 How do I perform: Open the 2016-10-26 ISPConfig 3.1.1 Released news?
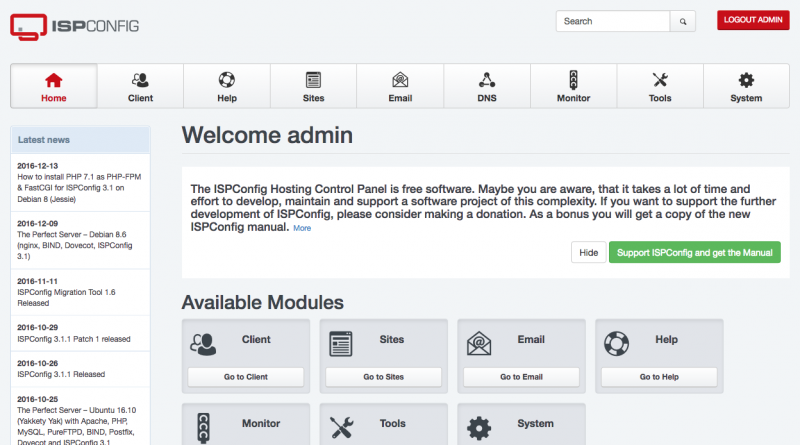pyautogui.click(x=61, y=374)
